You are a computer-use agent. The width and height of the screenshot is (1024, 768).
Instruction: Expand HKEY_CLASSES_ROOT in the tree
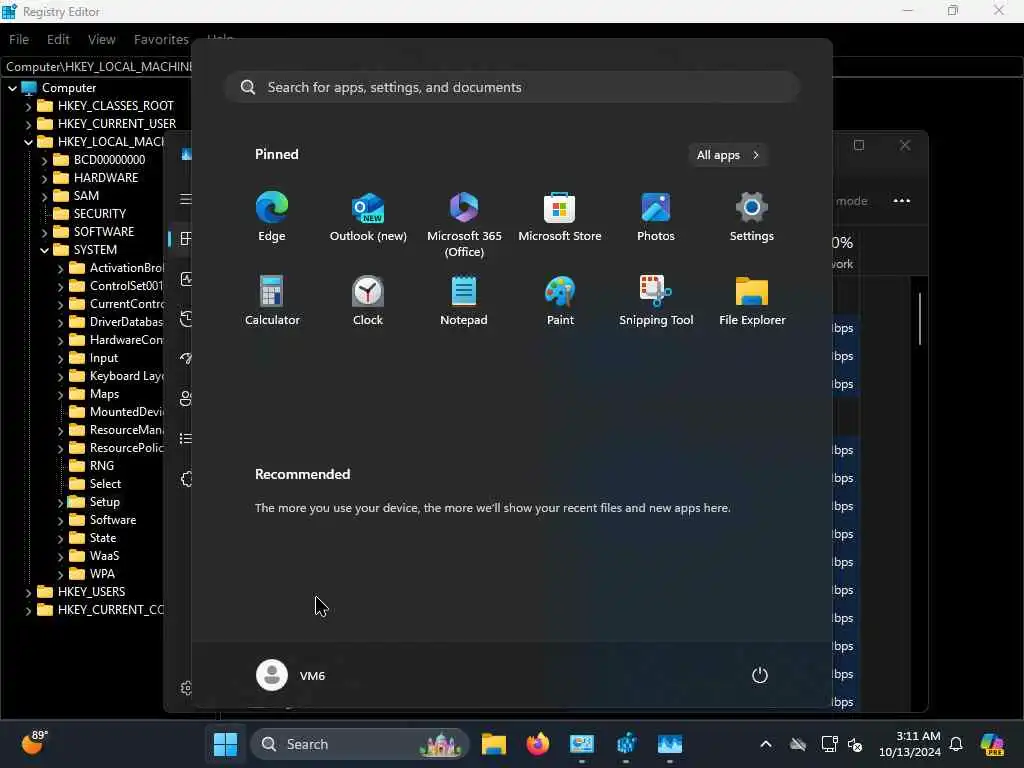coord(28,106)
